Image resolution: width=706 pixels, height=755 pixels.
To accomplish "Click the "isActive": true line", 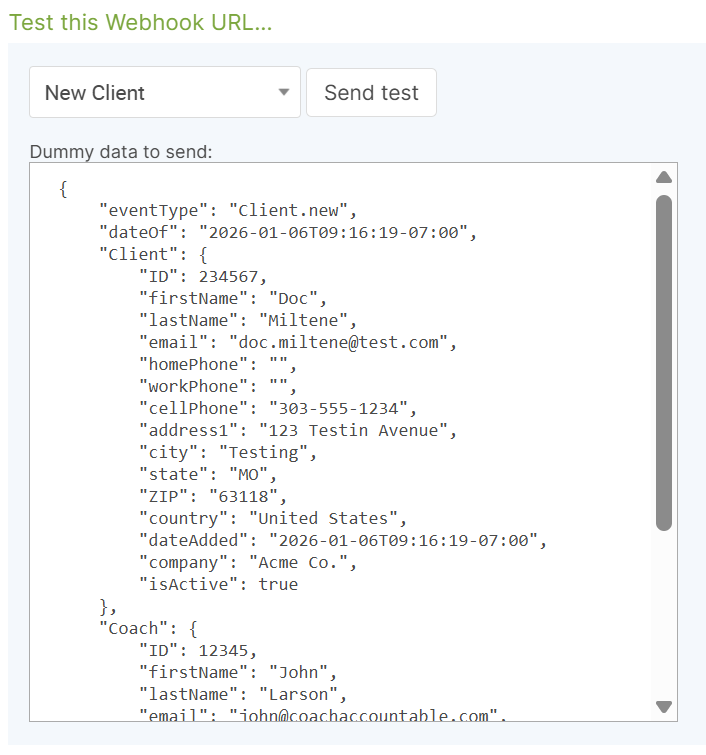I will (x=218, y=585).
